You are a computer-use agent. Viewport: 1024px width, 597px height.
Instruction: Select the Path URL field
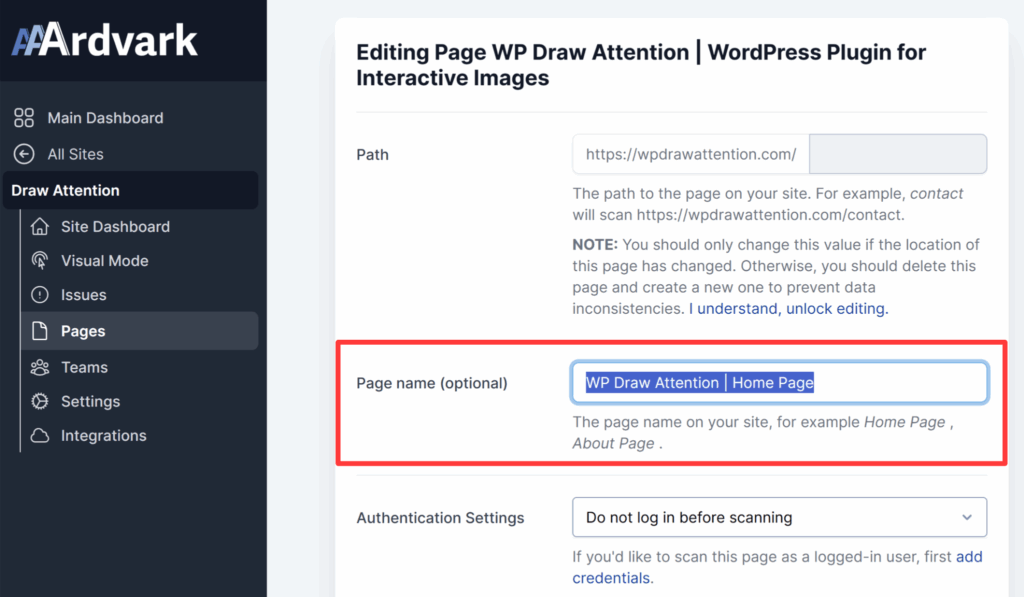[x=688, y=154]
